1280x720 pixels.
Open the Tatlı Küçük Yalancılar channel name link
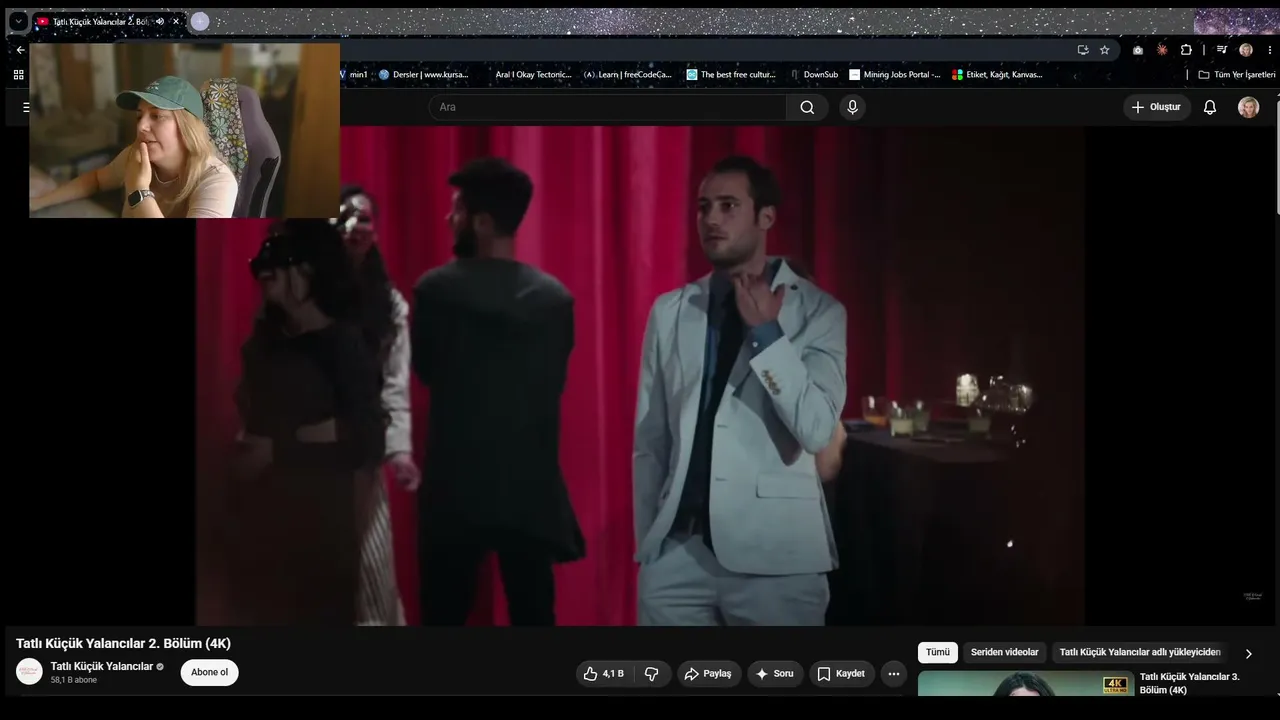tap(102, 666)
